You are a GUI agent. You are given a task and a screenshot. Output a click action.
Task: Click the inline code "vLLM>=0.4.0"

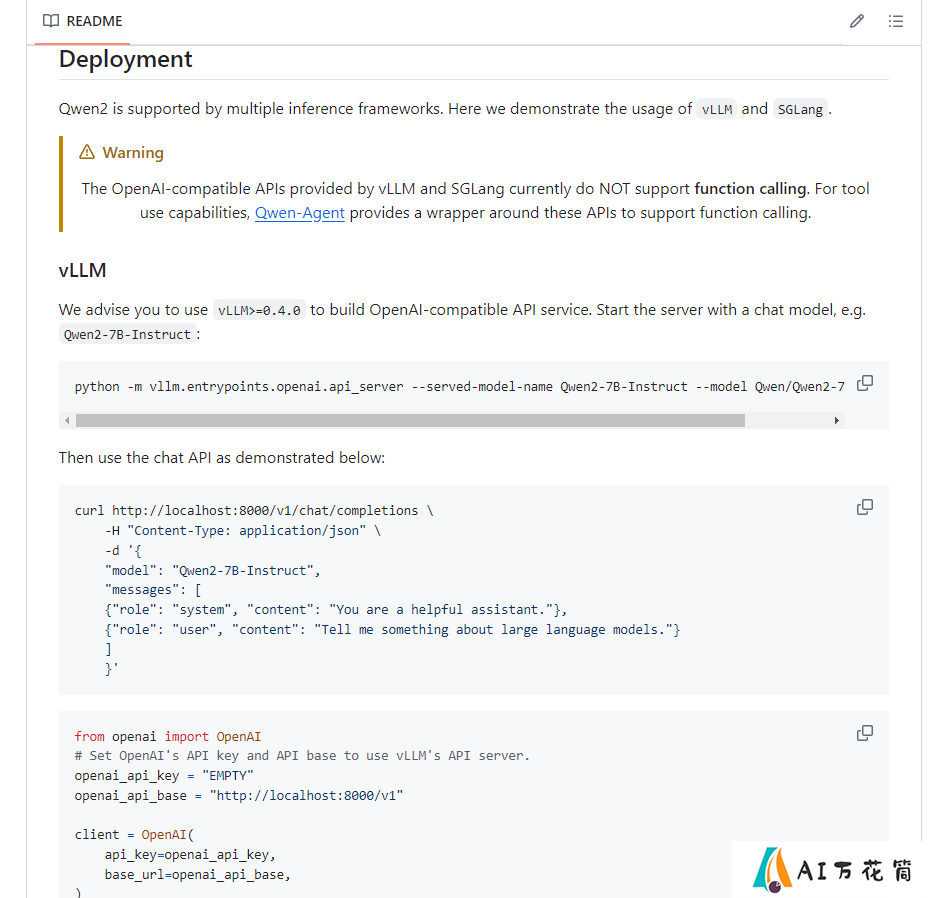click(259, 310)
